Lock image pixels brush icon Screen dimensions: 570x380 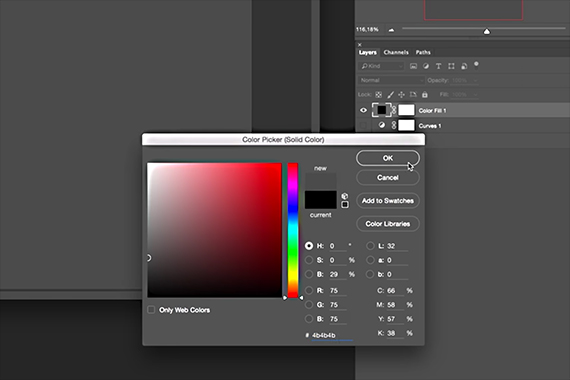390,95
